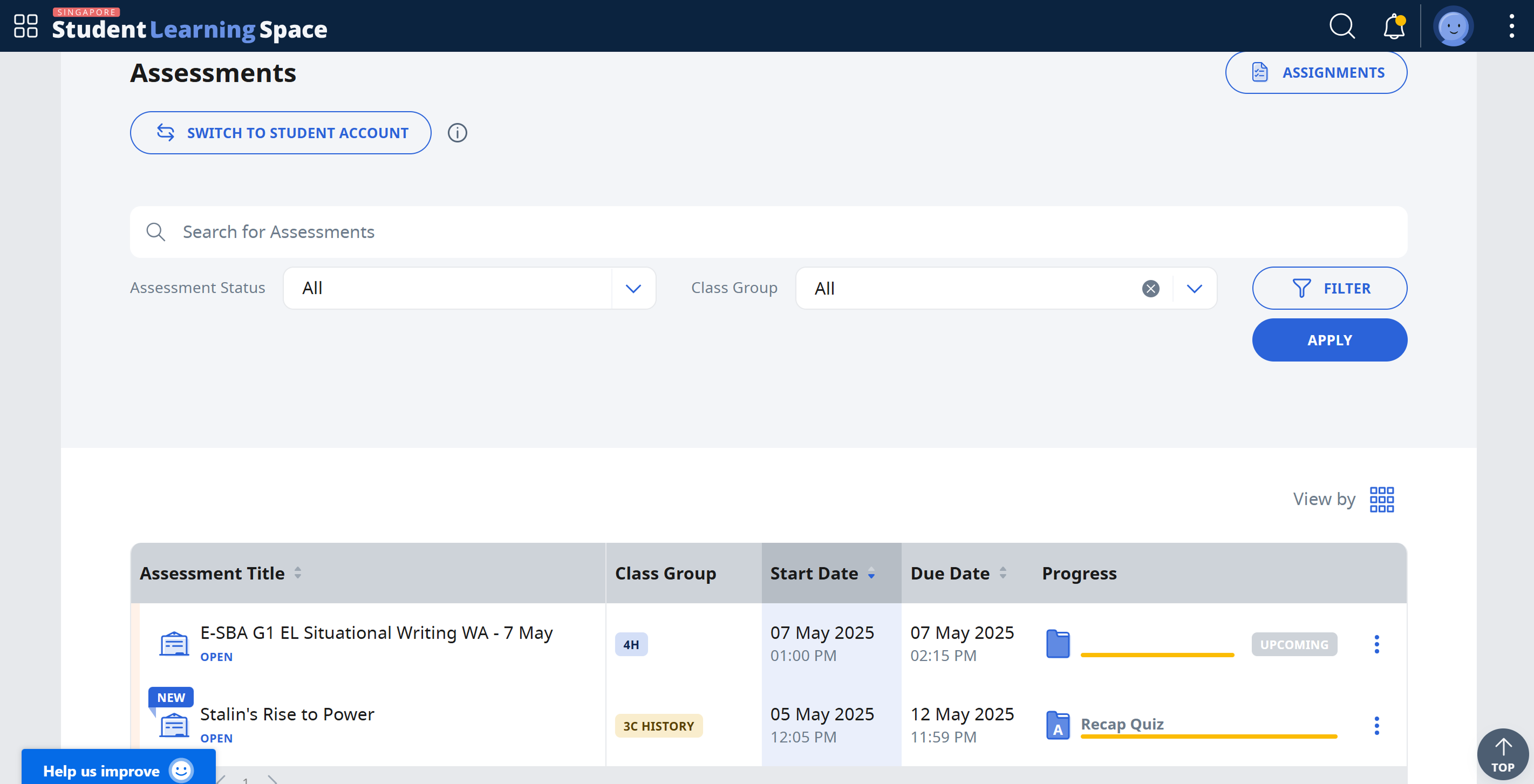The height and width of the screenshot is (784, 1534).
Task: Switch view using the grid View by icon
Action: pyautogui.click(x=1381, y=500)
